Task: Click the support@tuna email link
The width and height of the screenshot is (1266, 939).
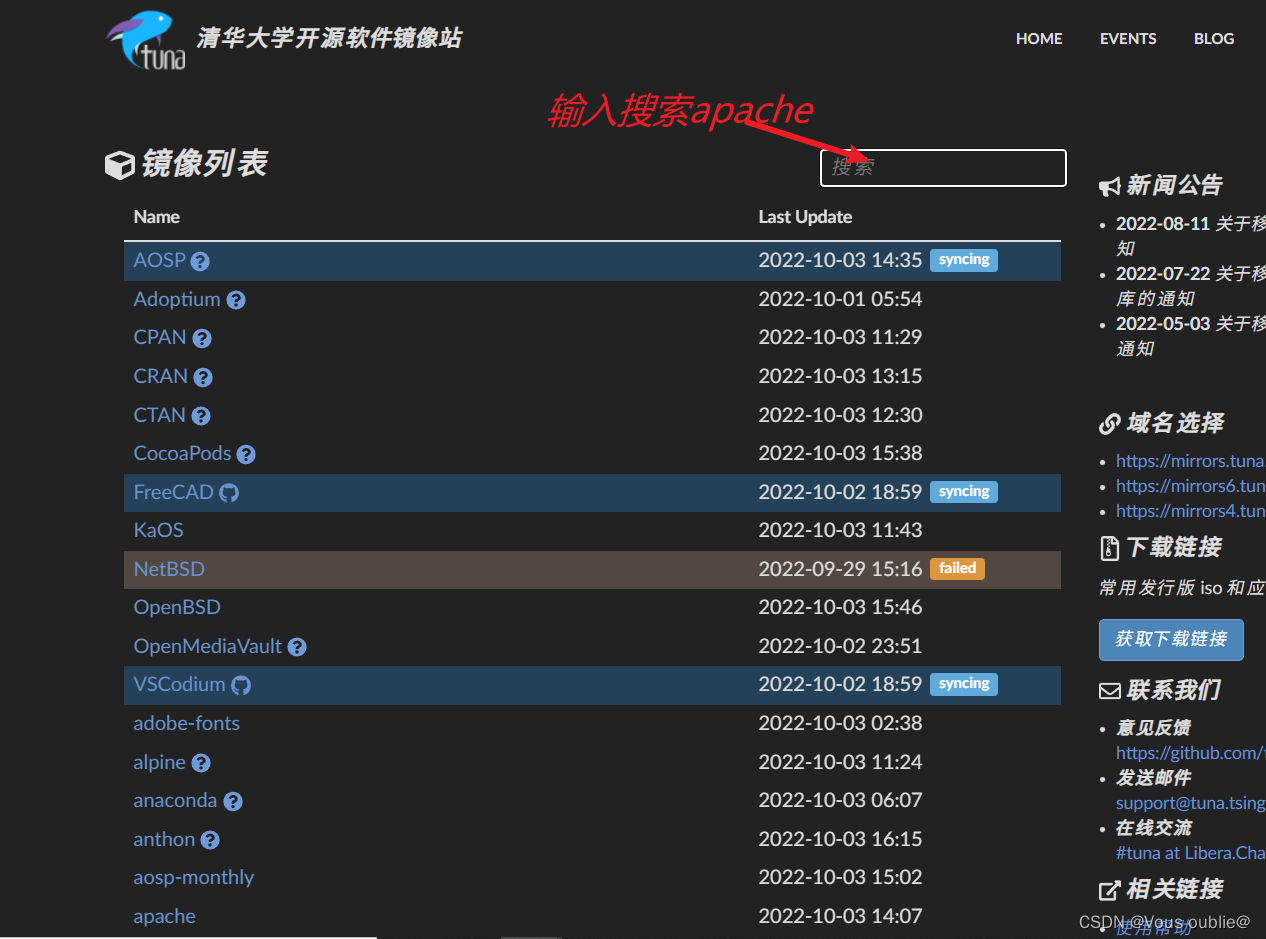Action: (1191, 803)
